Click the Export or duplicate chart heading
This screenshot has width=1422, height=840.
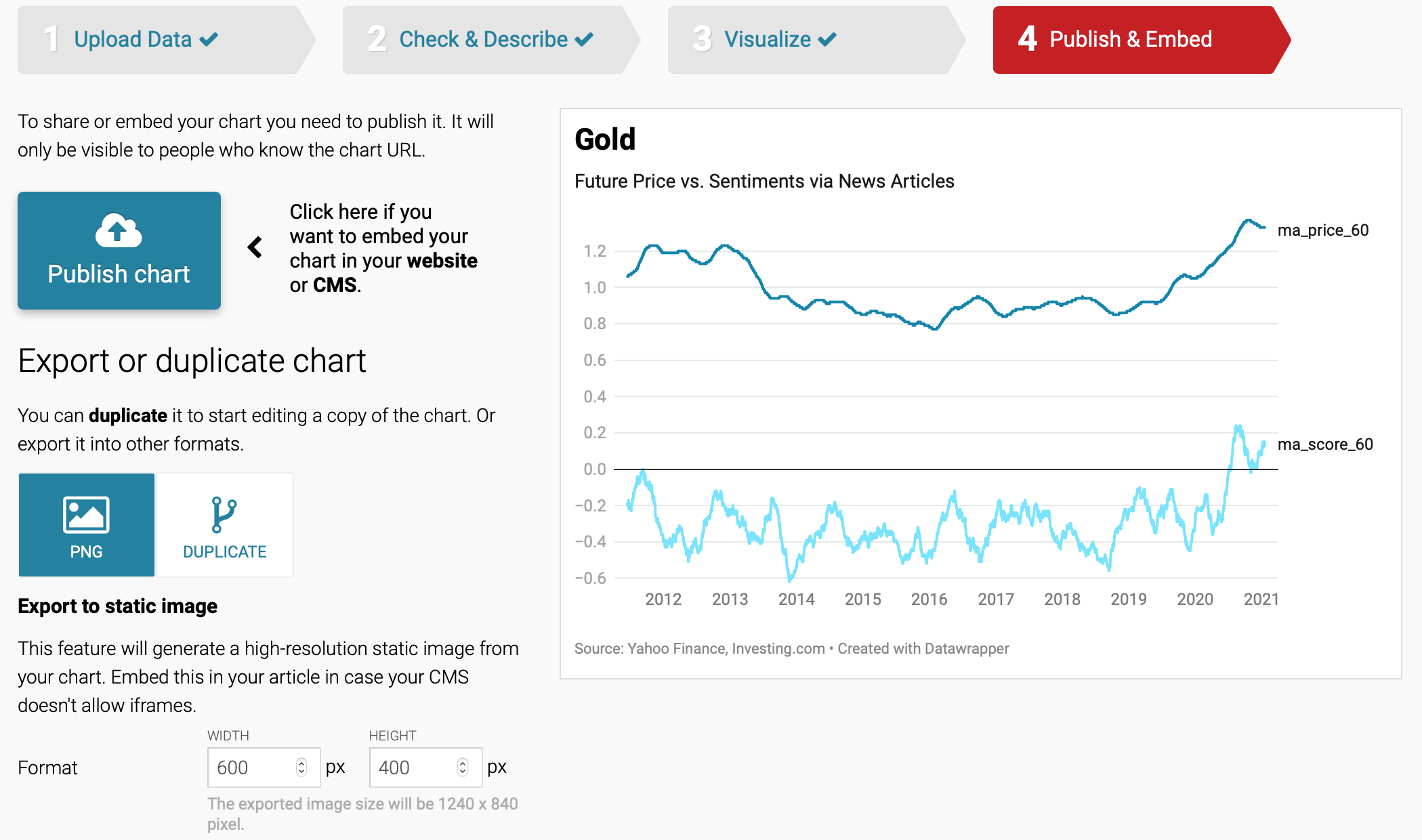[192, 361]
